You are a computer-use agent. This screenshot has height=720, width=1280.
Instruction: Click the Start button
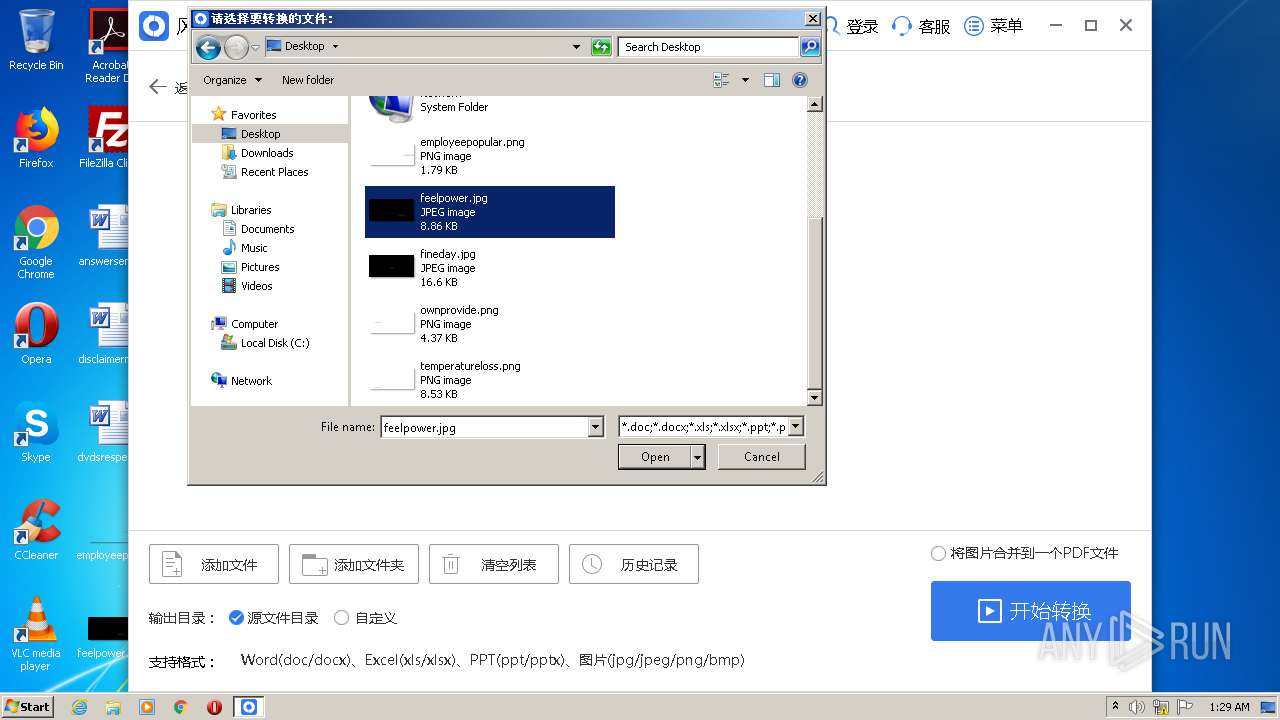(28, 706)
